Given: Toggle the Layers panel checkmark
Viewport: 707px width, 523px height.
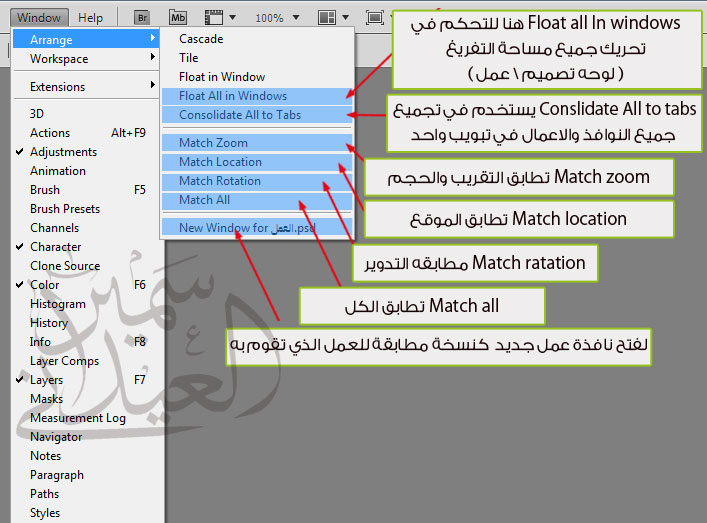Looking at the screenshot, I should coord(19,380).
